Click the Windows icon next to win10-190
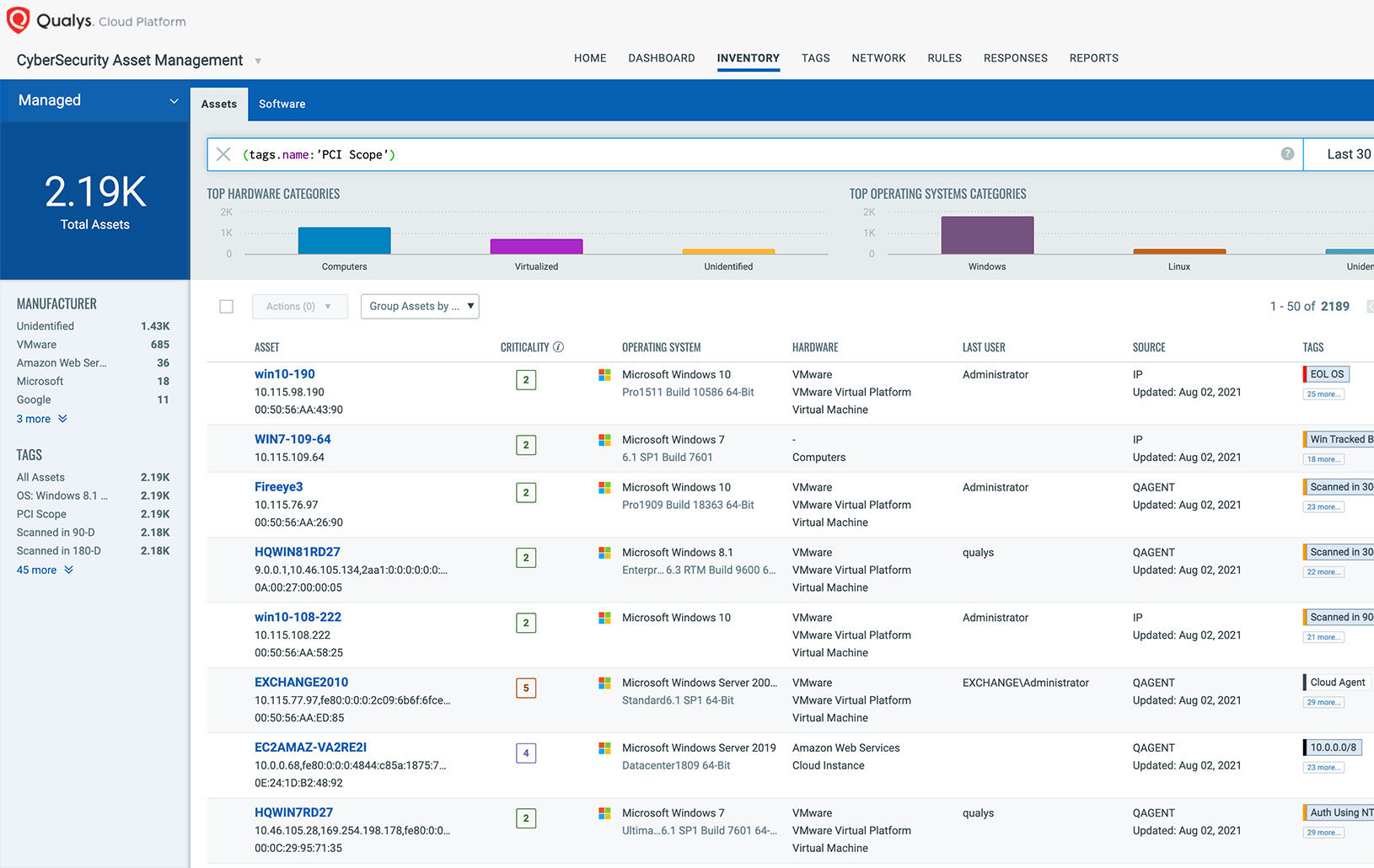 pyautogui.click(x=604, y=374)
